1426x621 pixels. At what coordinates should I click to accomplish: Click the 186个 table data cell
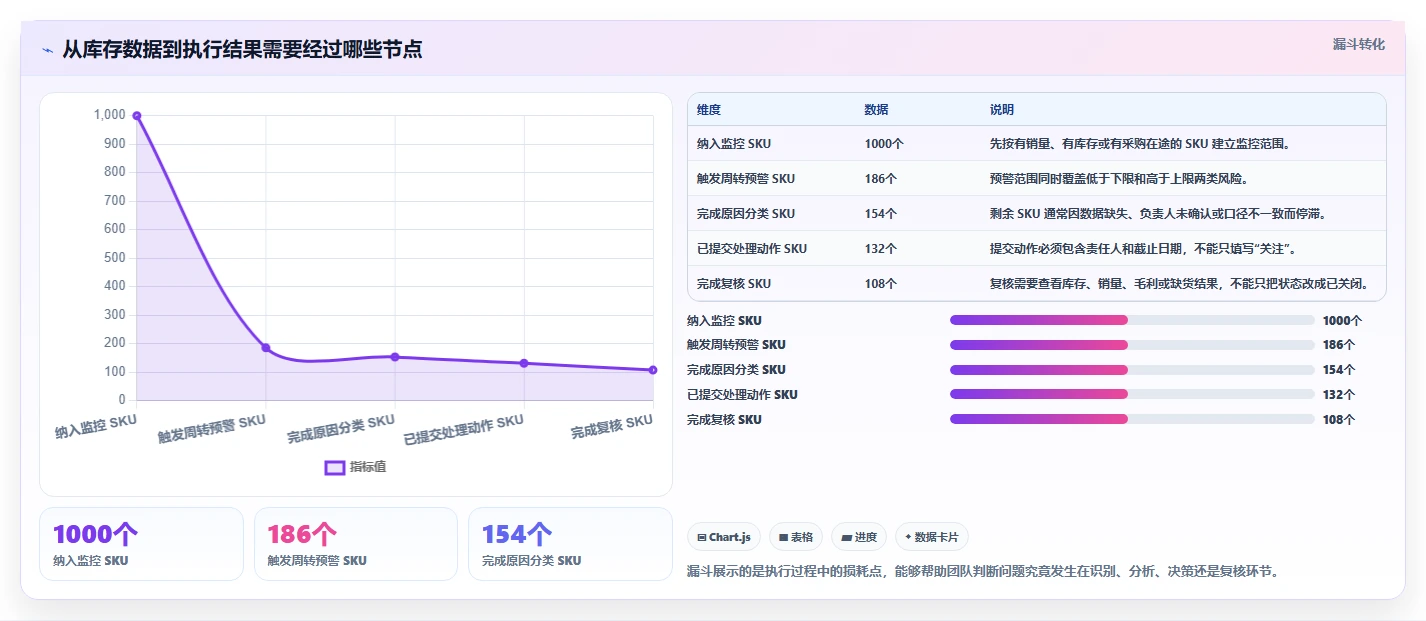pyautogui.click(x=881, y=179)
